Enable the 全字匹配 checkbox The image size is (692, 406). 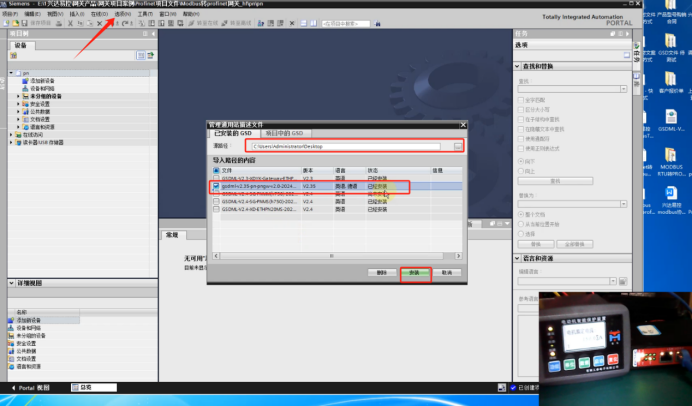(521, 100)
